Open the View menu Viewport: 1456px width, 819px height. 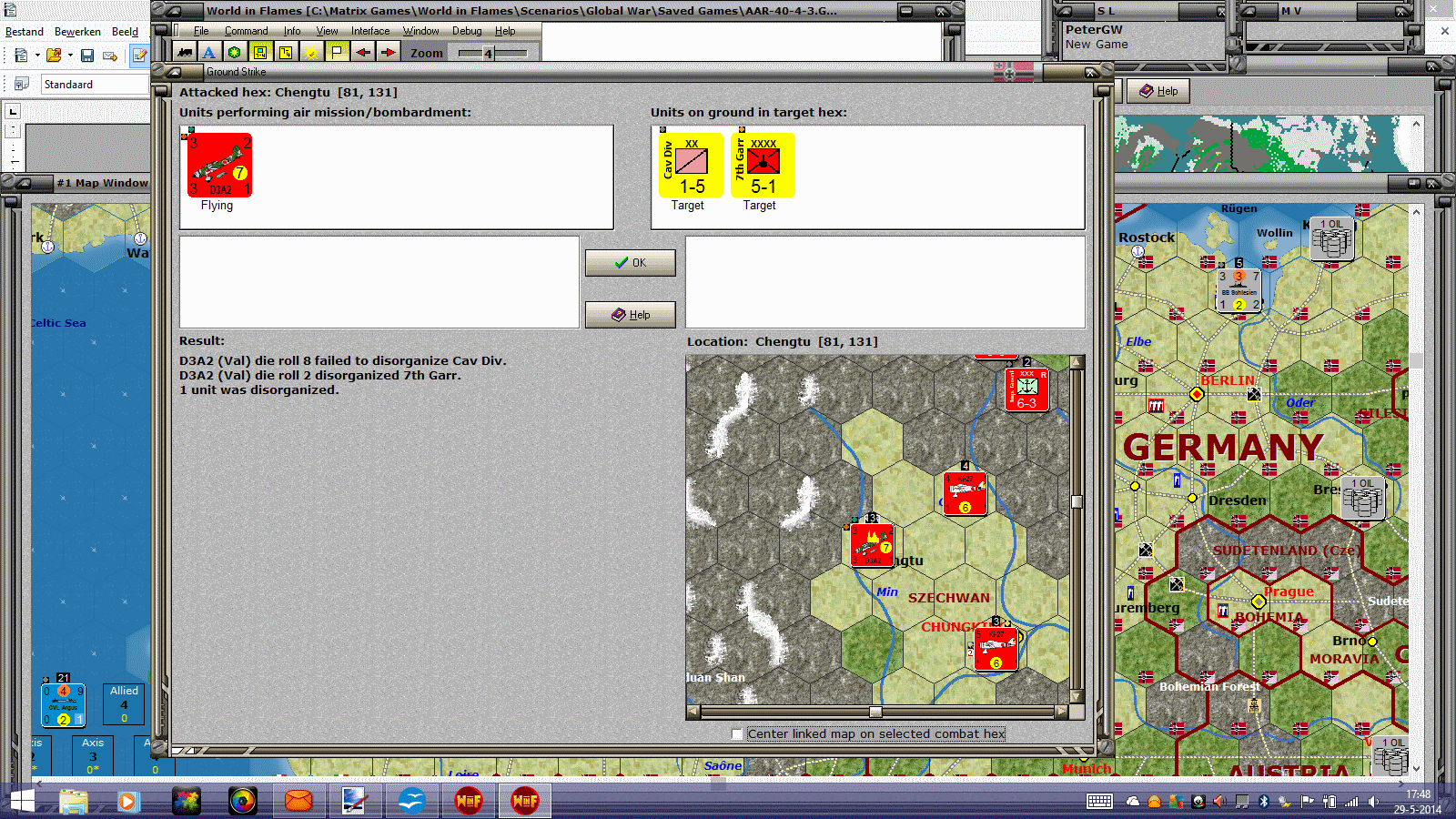coord(327,31)
